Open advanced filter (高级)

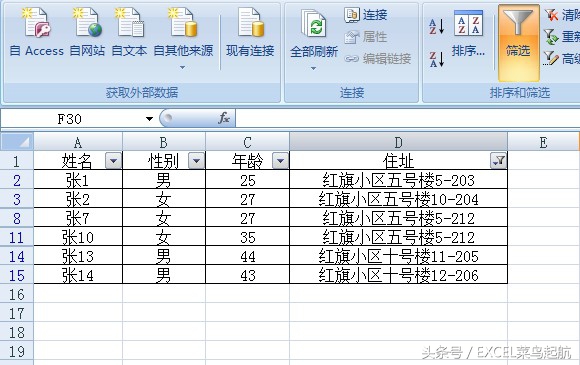point(562,58)
